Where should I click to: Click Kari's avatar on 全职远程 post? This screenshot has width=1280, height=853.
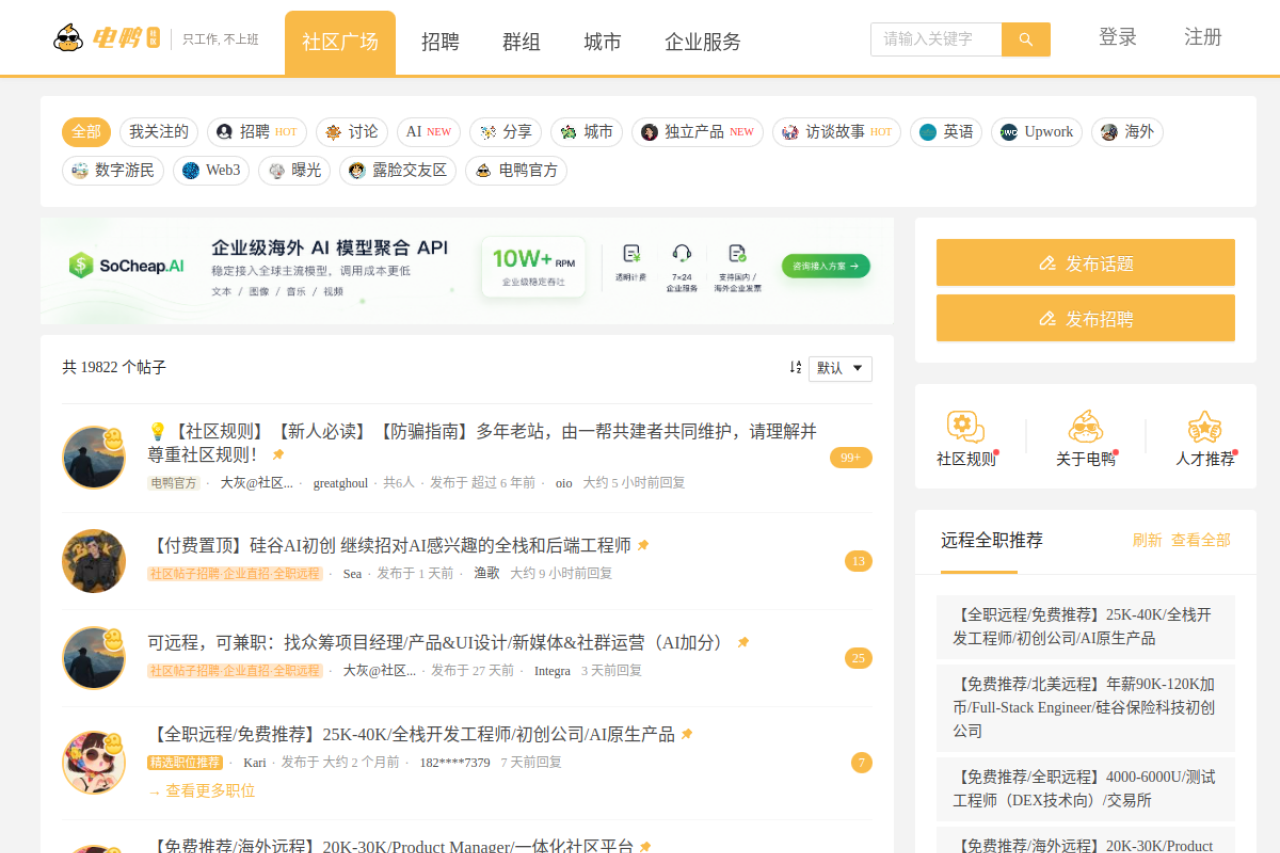point(94,762)
